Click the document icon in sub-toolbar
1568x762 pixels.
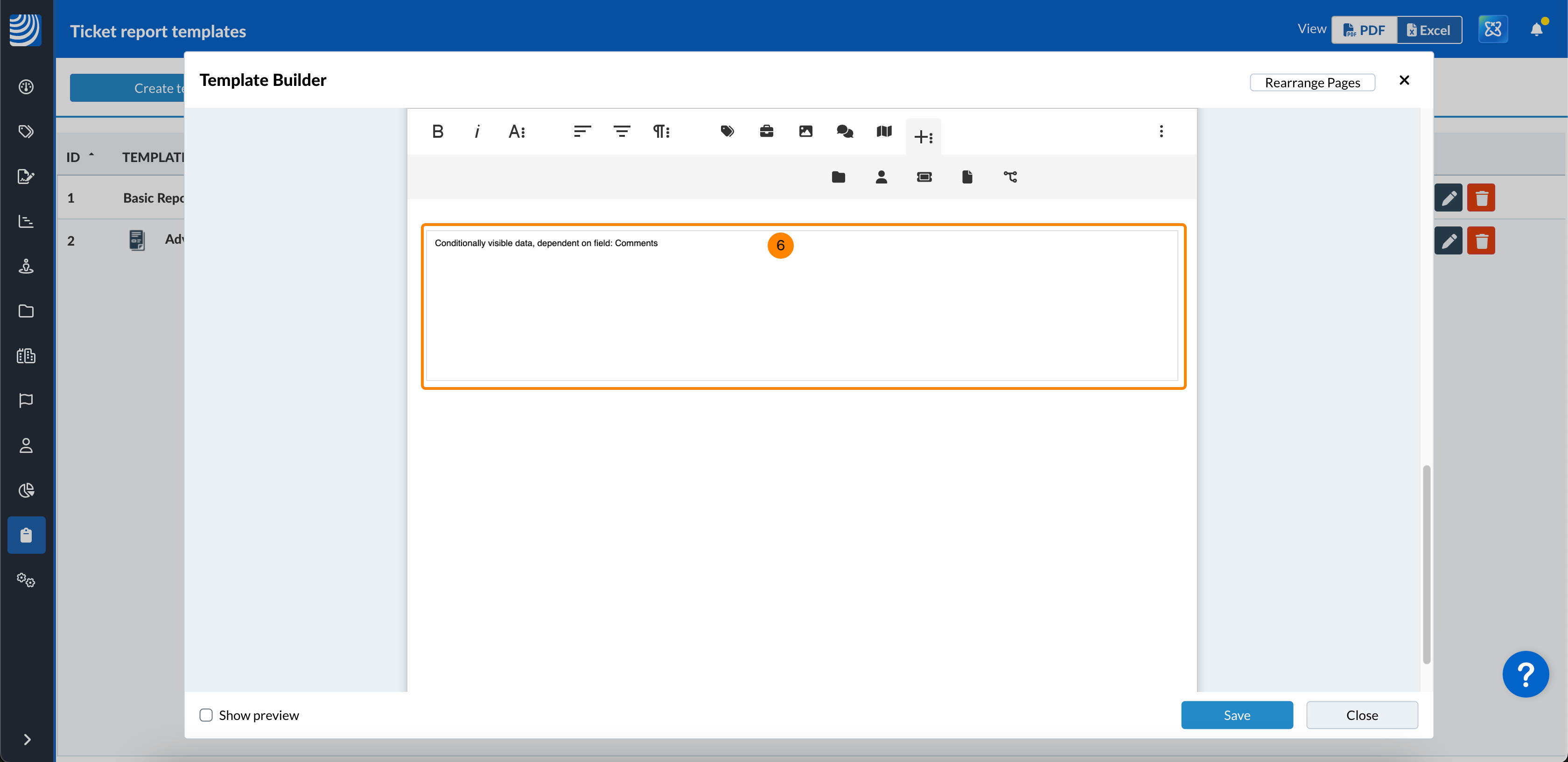click(966, 177)
